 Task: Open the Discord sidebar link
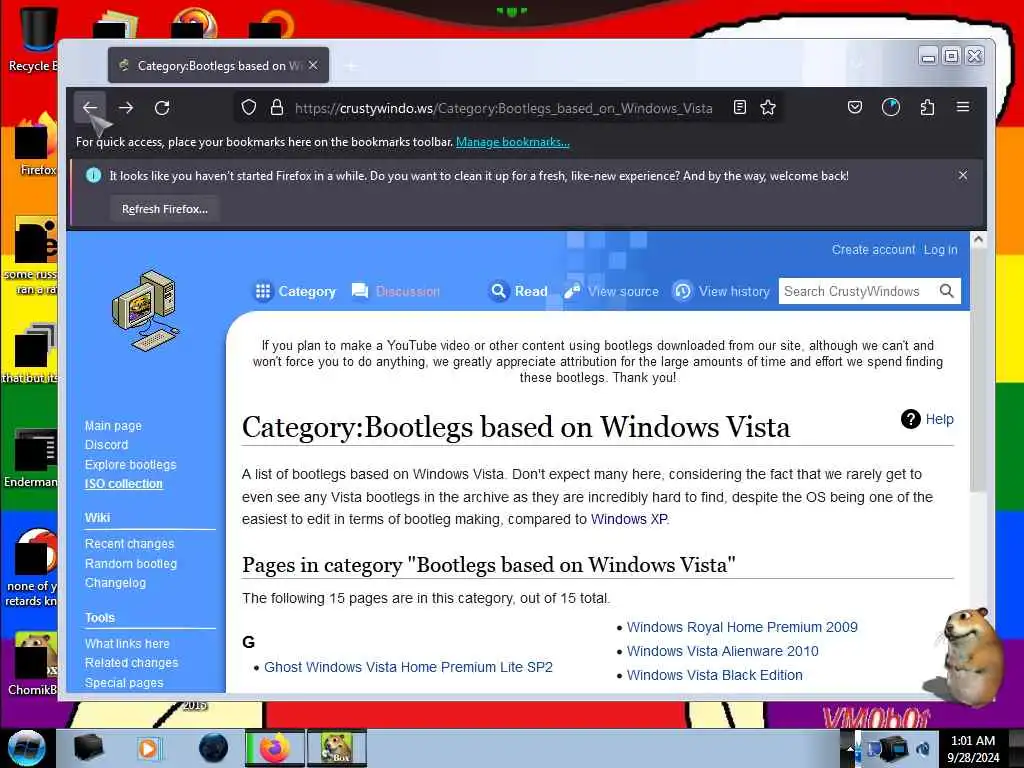pyautogui.click(x=106, y=445)
